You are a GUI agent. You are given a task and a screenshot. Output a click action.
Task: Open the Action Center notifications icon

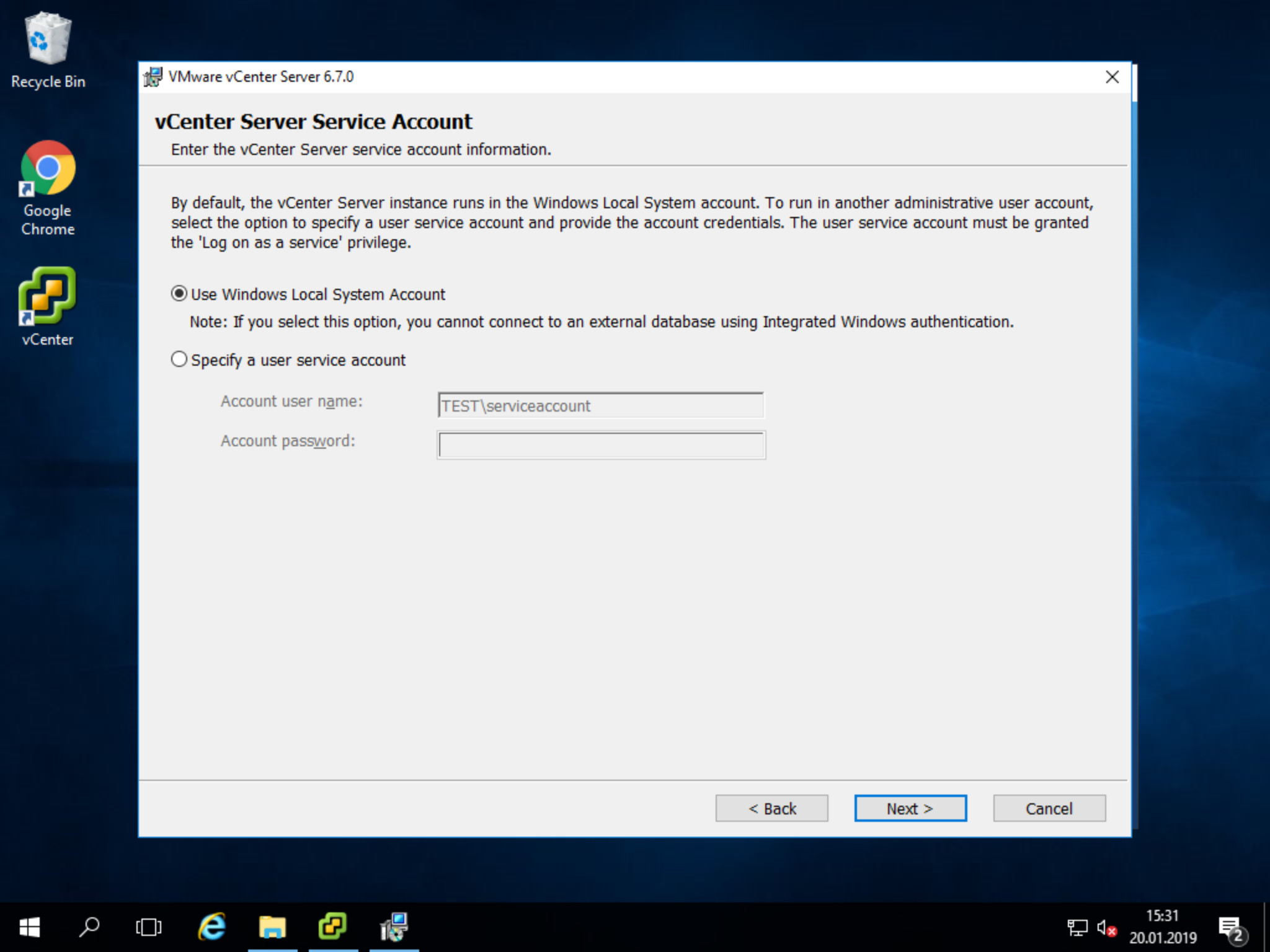tap(1230, 928)
